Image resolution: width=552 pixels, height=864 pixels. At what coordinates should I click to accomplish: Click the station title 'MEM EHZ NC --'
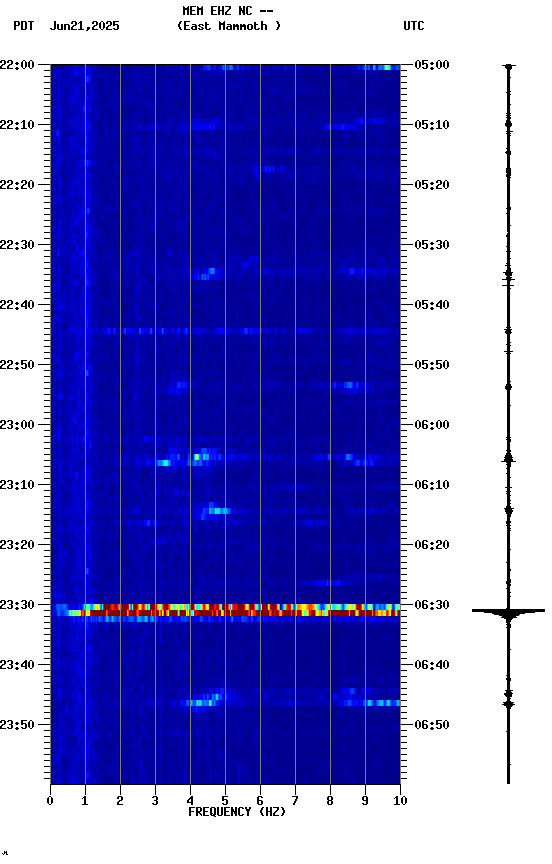pos(228,10)
